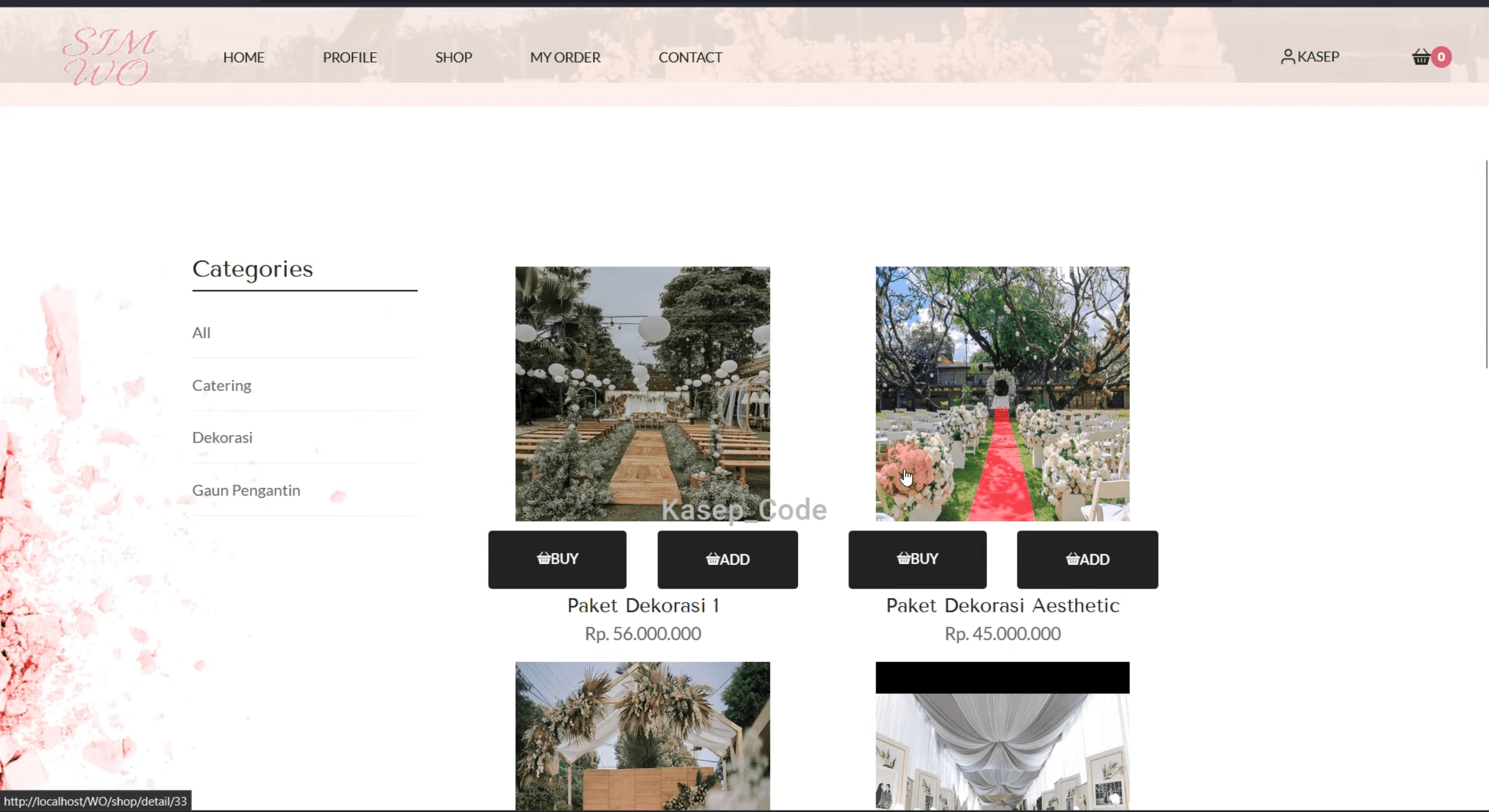Open the CONTACT page
Image resolution: width=1489 pixels, height=812 pixels.
coord(690,57)
